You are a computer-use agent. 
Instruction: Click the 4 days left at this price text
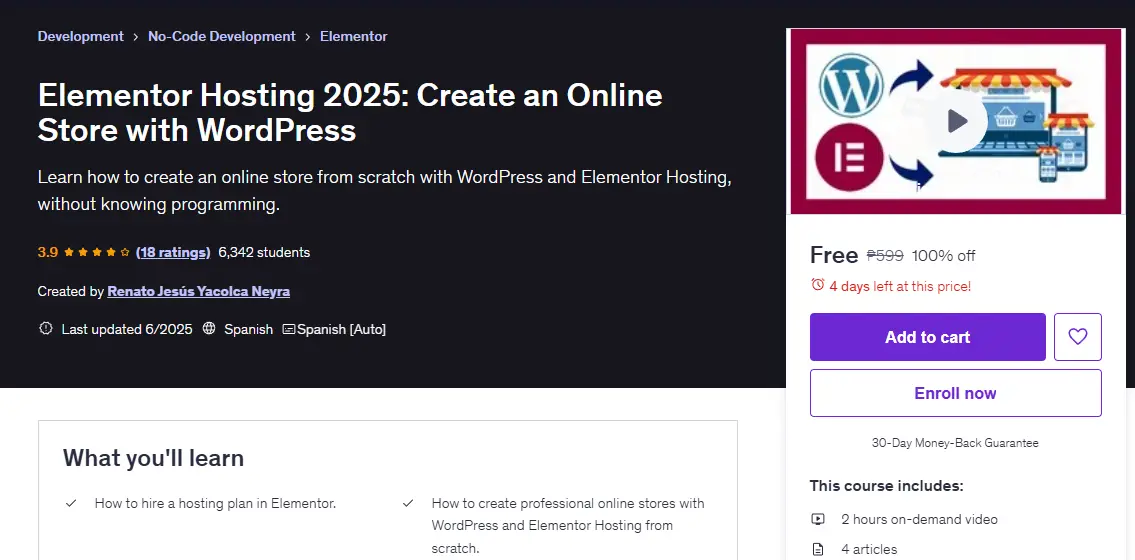900,286
